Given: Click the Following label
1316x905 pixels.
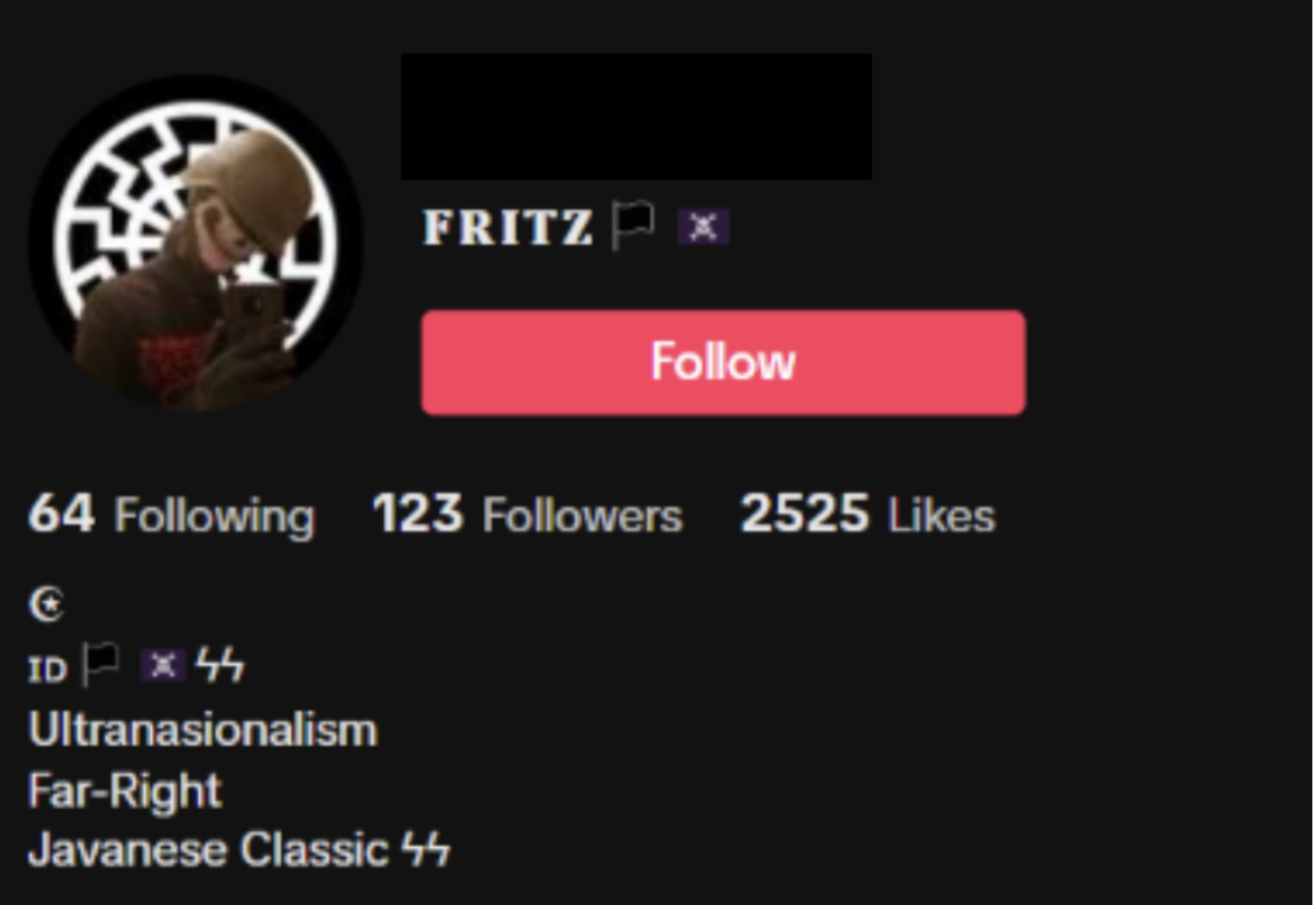Looking at the screenshot, I should pyautogui.click(x=215, y=516).
